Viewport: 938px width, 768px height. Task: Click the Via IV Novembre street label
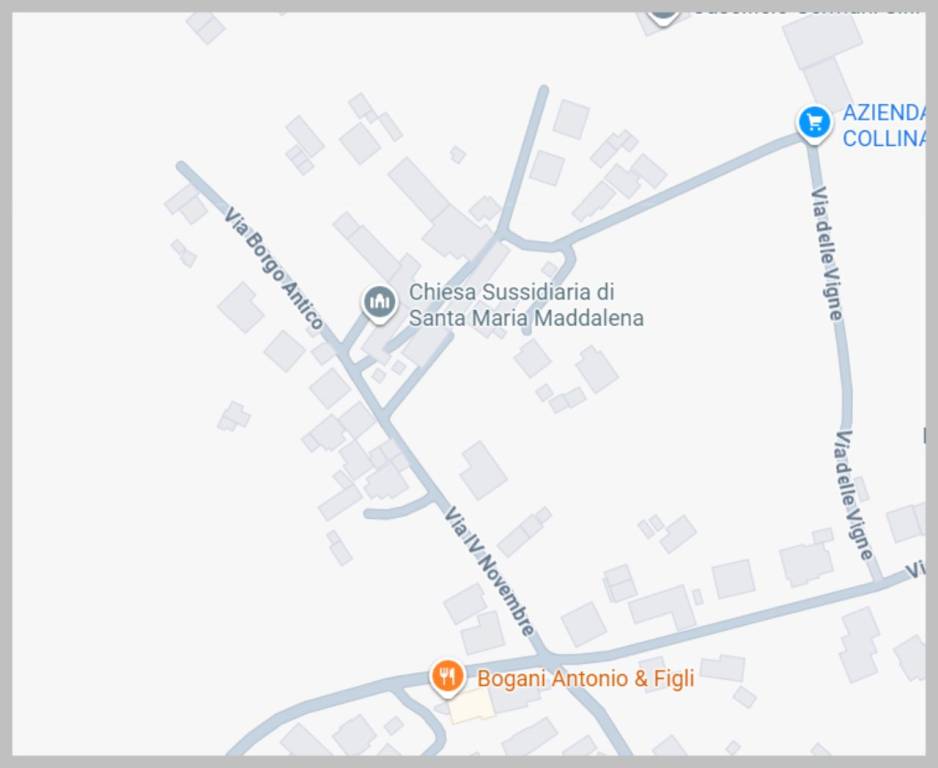click(x=489, y=571)
